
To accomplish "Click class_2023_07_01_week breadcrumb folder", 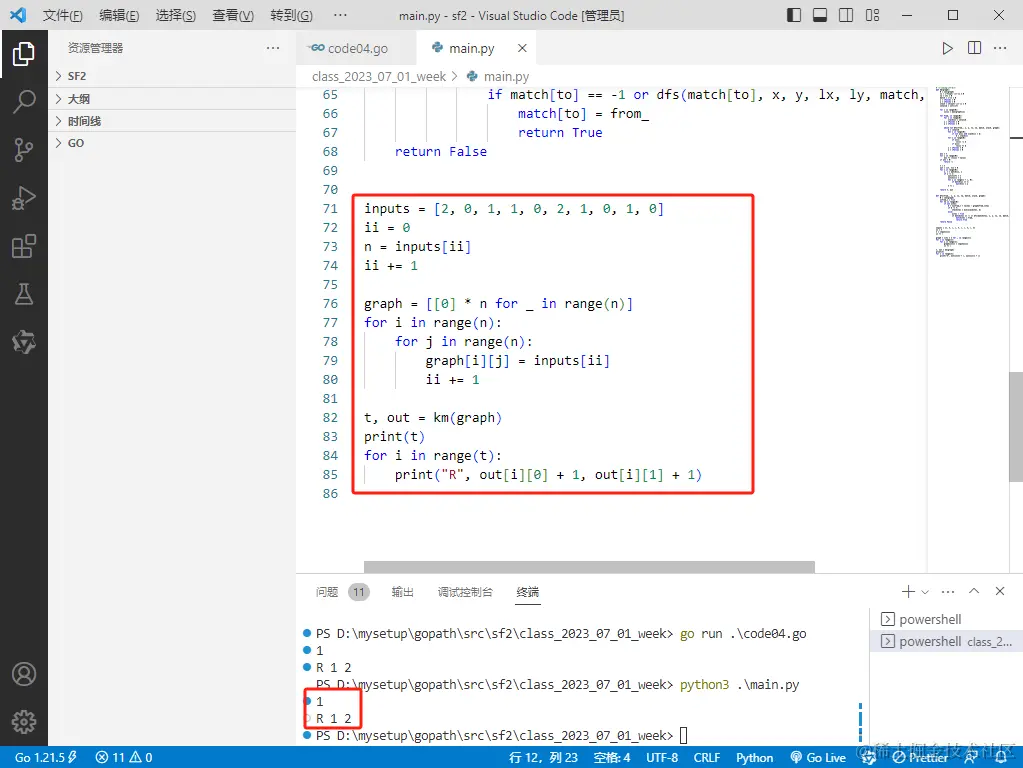I will point(378,76).
